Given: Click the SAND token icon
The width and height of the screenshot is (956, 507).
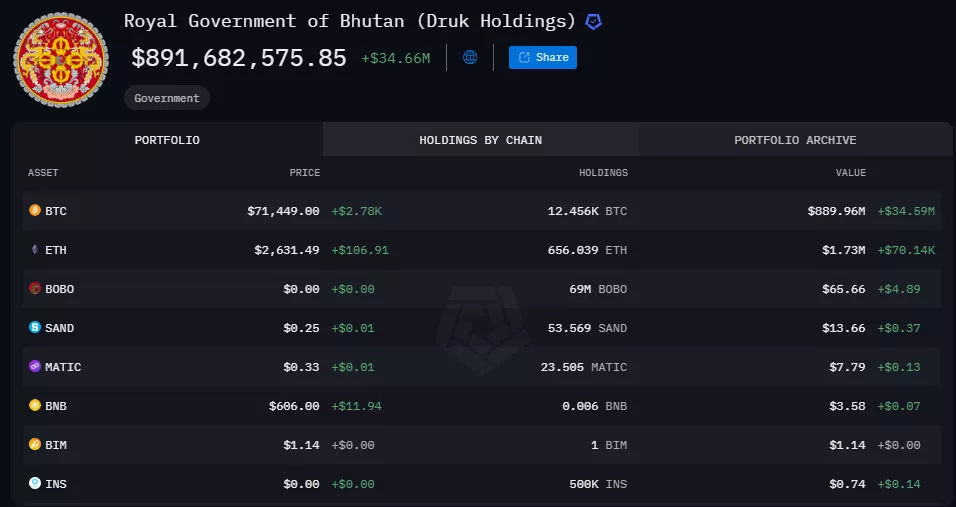Looking at the screenshot, I should click(35, 328).
